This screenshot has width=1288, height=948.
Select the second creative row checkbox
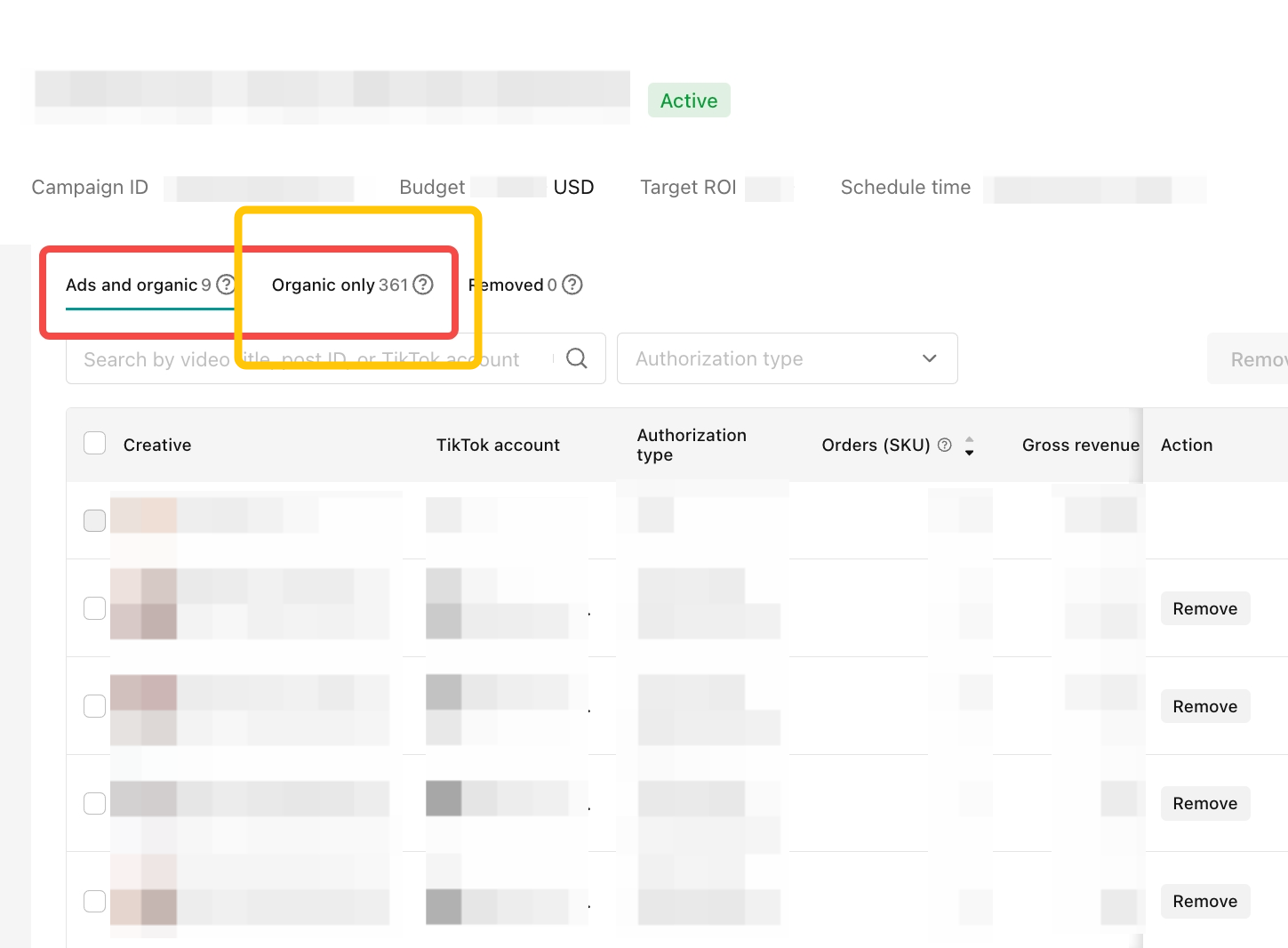(94, 608)
